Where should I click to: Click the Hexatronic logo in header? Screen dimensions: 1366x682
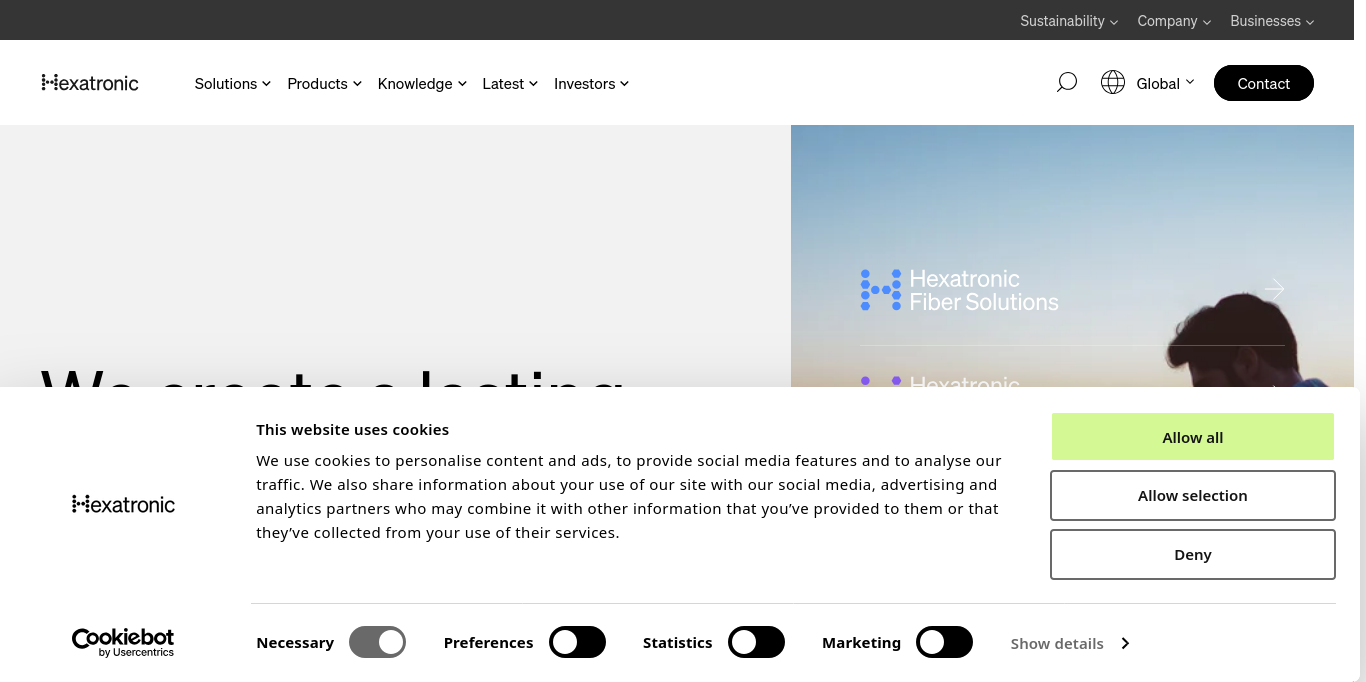pyautogui.click(x=90, y=83)
